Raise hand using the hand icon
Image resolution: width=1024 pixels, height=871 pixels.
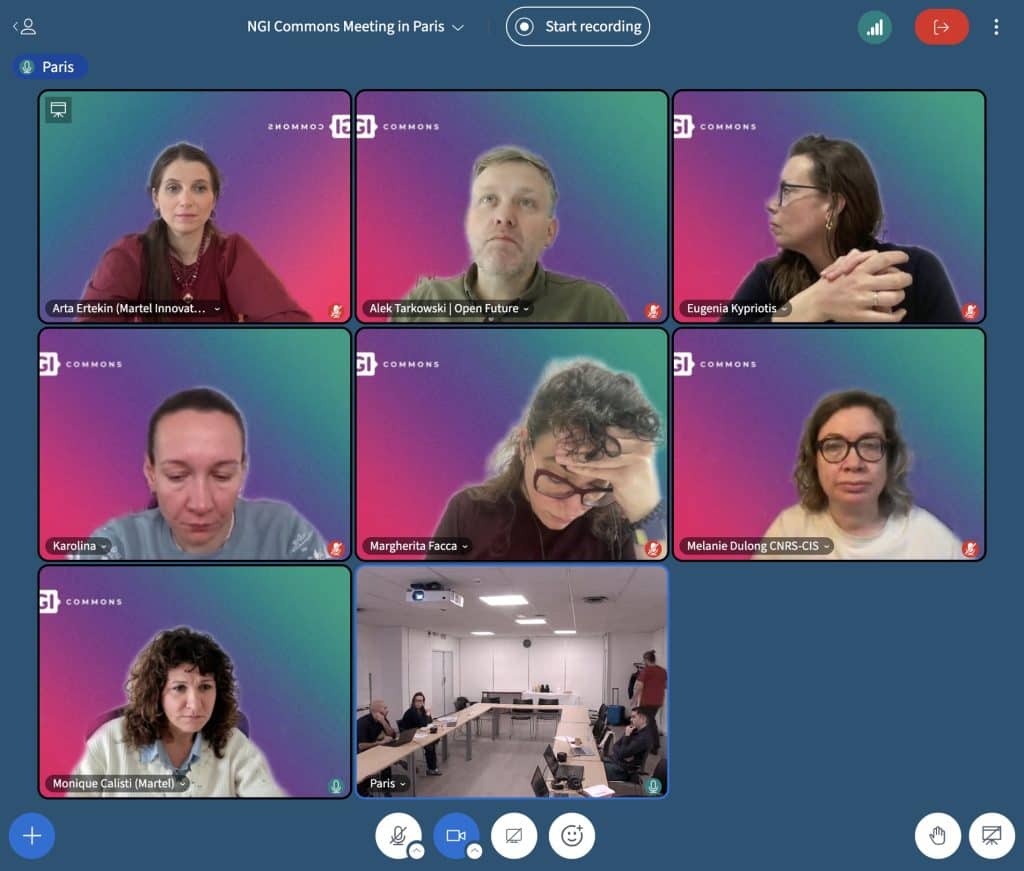[938, 835]
